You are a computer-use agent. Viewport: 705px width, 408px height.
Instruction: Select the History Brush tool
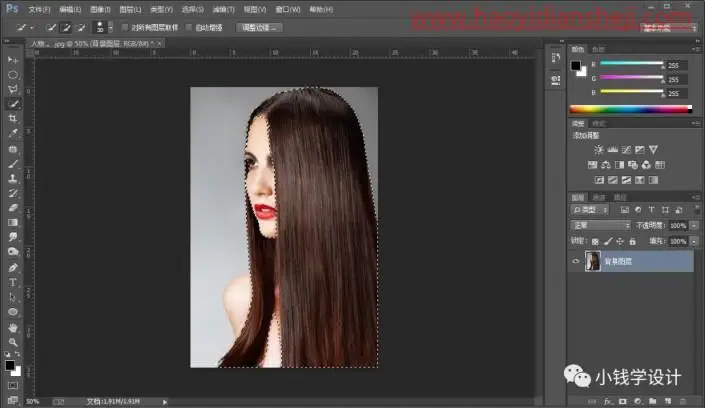point(13,193)
